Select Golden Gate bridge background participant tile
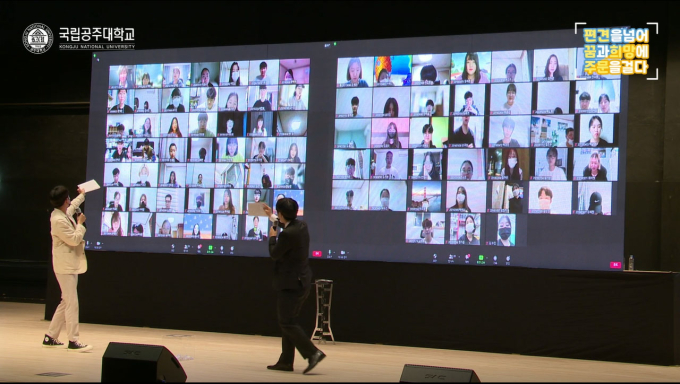Viewport: 680px width, 384px height. 426,196
